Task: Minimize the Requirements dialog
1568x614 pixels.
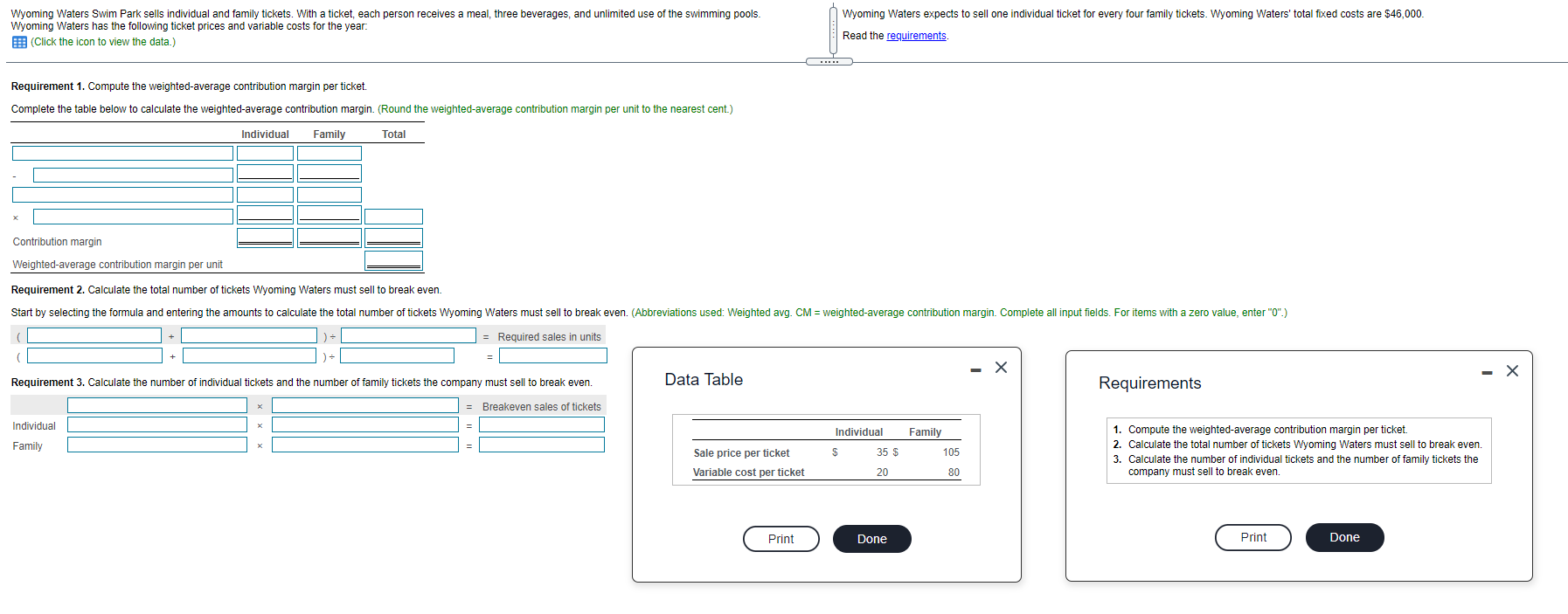Action: 1487,373
